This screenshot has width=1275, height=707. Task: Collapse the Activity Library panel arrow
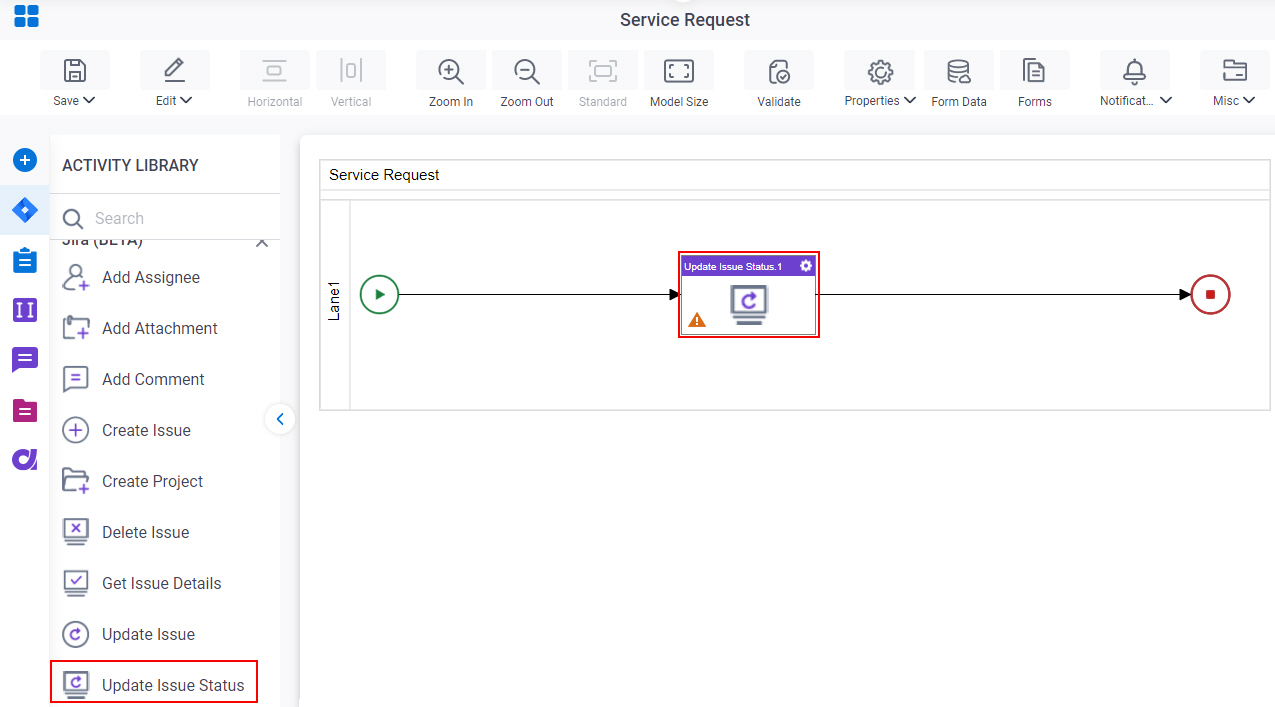coord(280,419)
